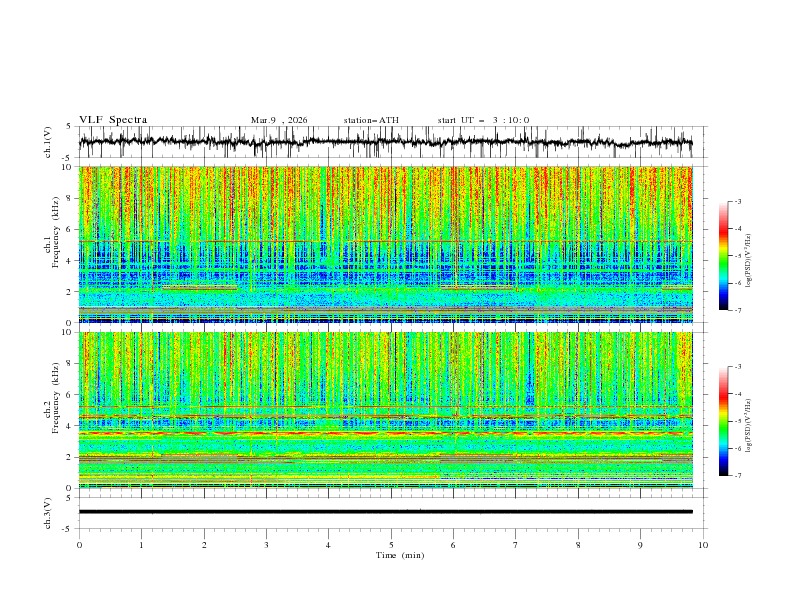Click the ch.1 'Frequency (kHz)' axis label
Image resolution: width=792 pixels, height=612 pixels.
click(x=56, y=233)
